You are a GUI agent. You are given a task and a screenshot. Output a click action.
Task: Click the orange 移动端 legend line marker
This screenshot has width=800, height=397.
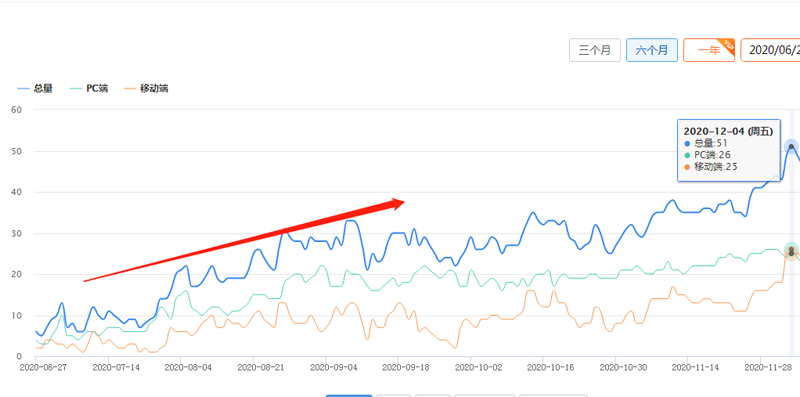[x=131, y=89]
